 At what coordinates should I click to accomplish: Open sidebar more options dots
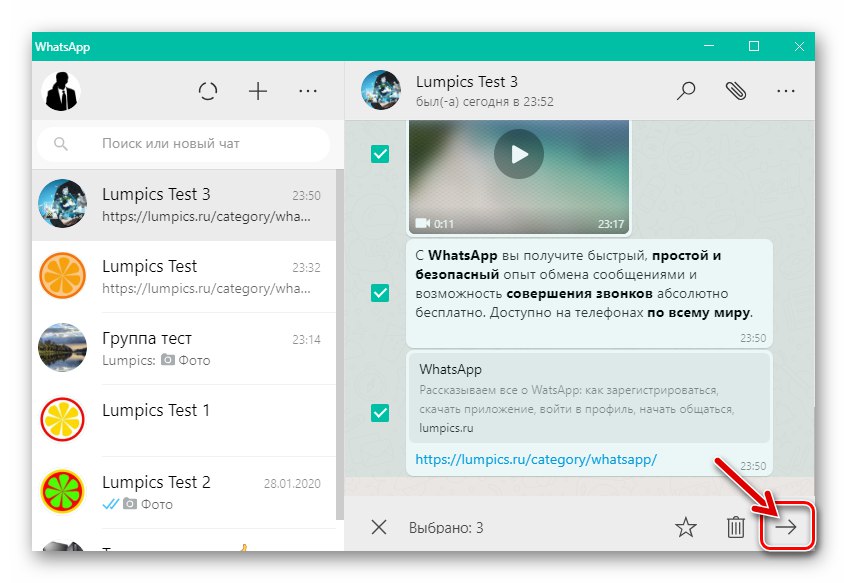click(x=308, y=91)
